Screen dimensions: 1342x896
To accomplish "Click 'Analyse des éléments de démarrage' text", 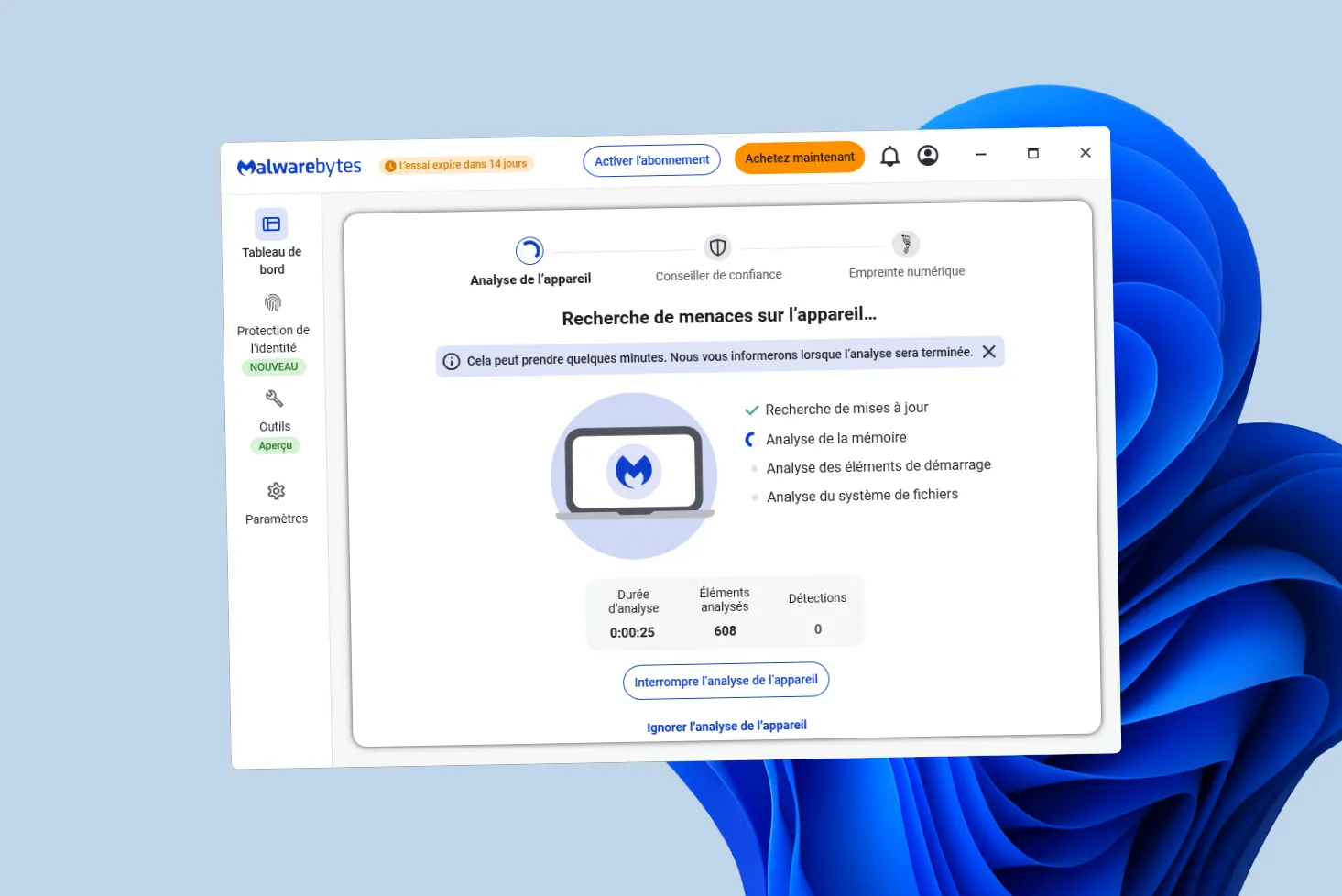I will pyautogui.click(x=878, y=466).
